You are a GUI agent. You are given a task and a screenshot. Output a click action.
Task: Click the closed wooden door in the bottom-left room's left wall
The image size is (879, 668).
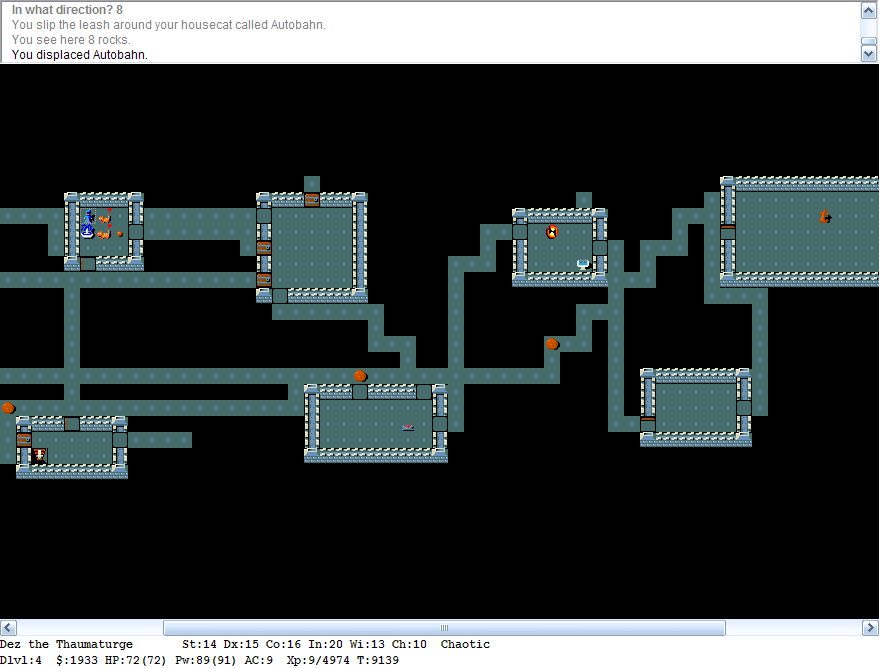[24, 439]
